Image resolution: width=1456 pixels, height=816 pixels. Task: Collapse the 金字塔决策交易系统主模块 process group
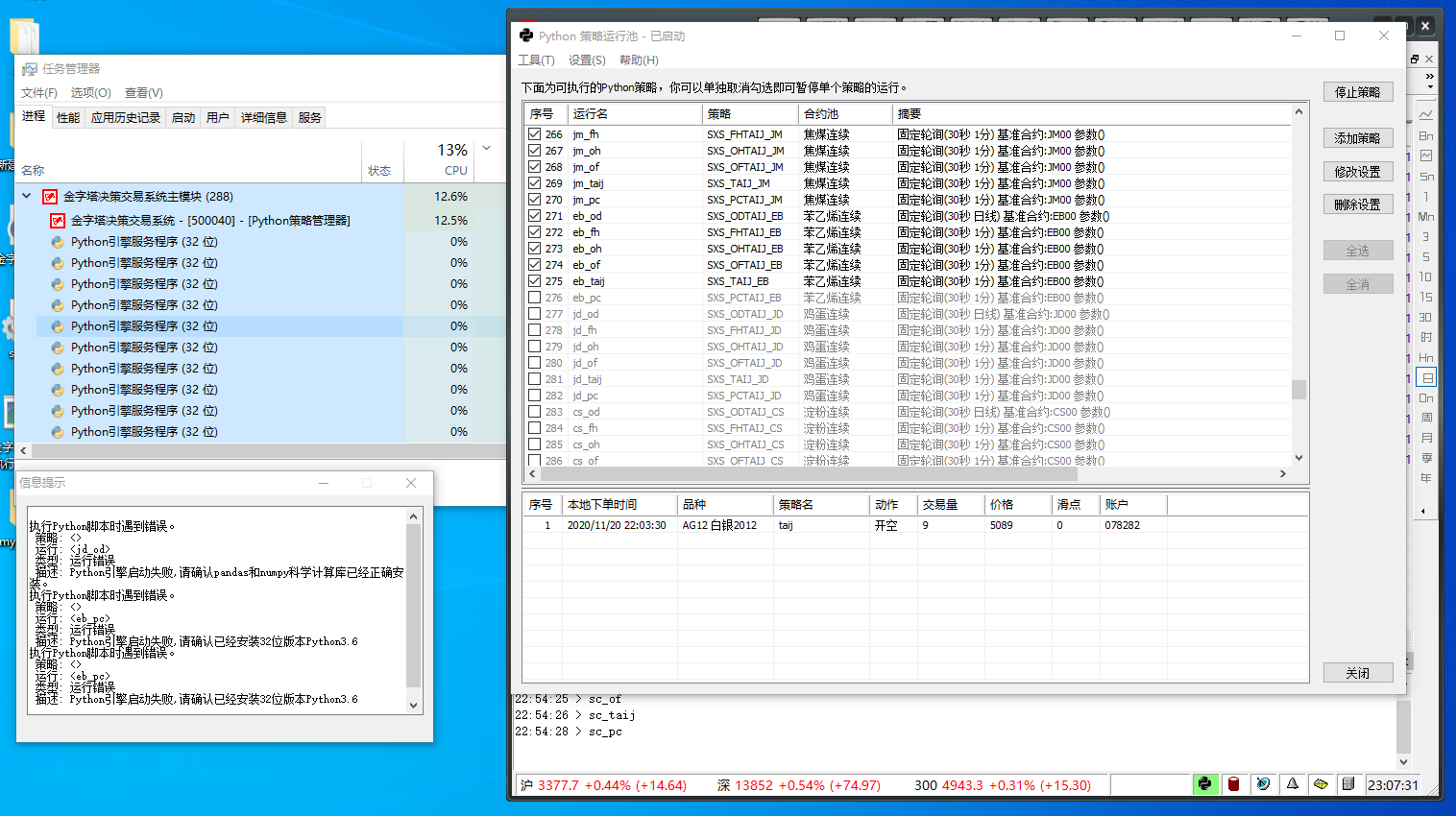point(27,196)
